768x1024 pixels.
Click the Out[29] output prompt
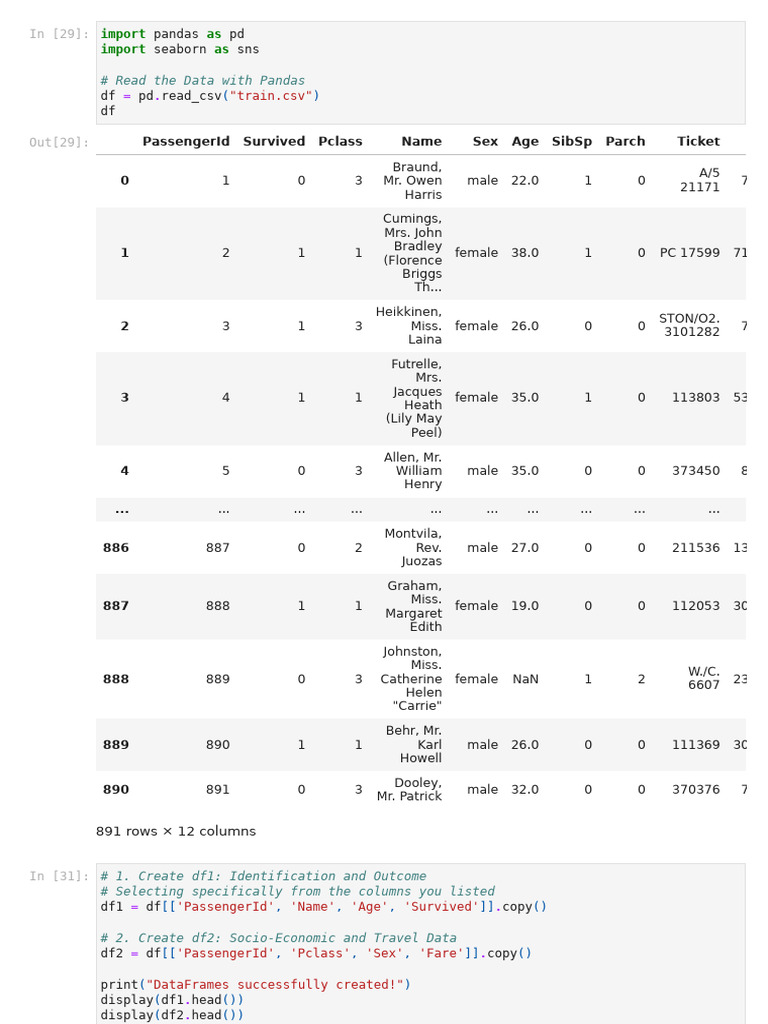click(59, 142)
